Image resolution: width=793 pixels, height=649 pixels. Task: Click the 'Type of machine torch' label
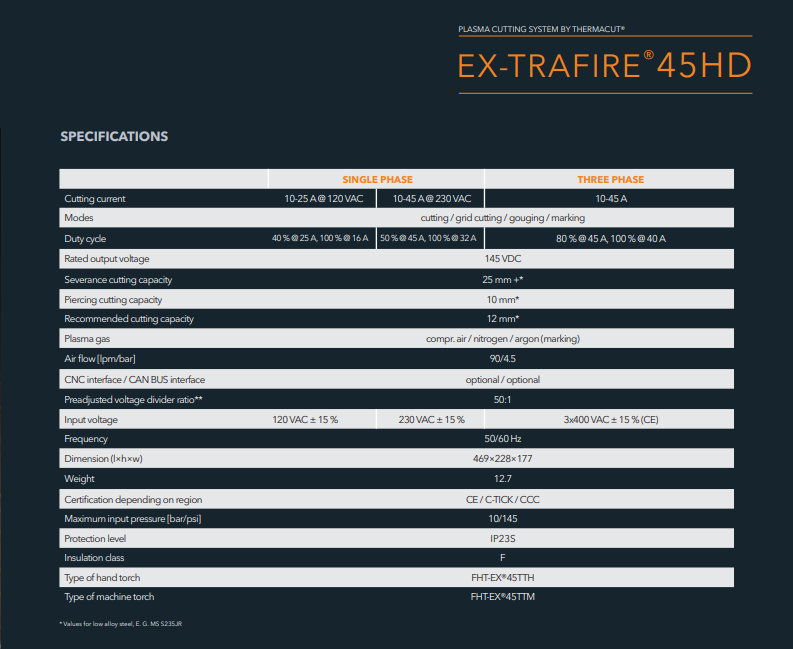(109, 597)
